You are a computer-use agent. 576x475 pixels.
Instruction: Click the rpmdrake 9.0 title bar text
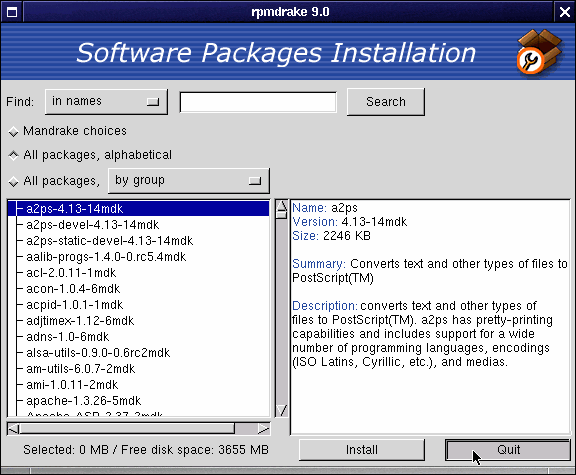290,12
